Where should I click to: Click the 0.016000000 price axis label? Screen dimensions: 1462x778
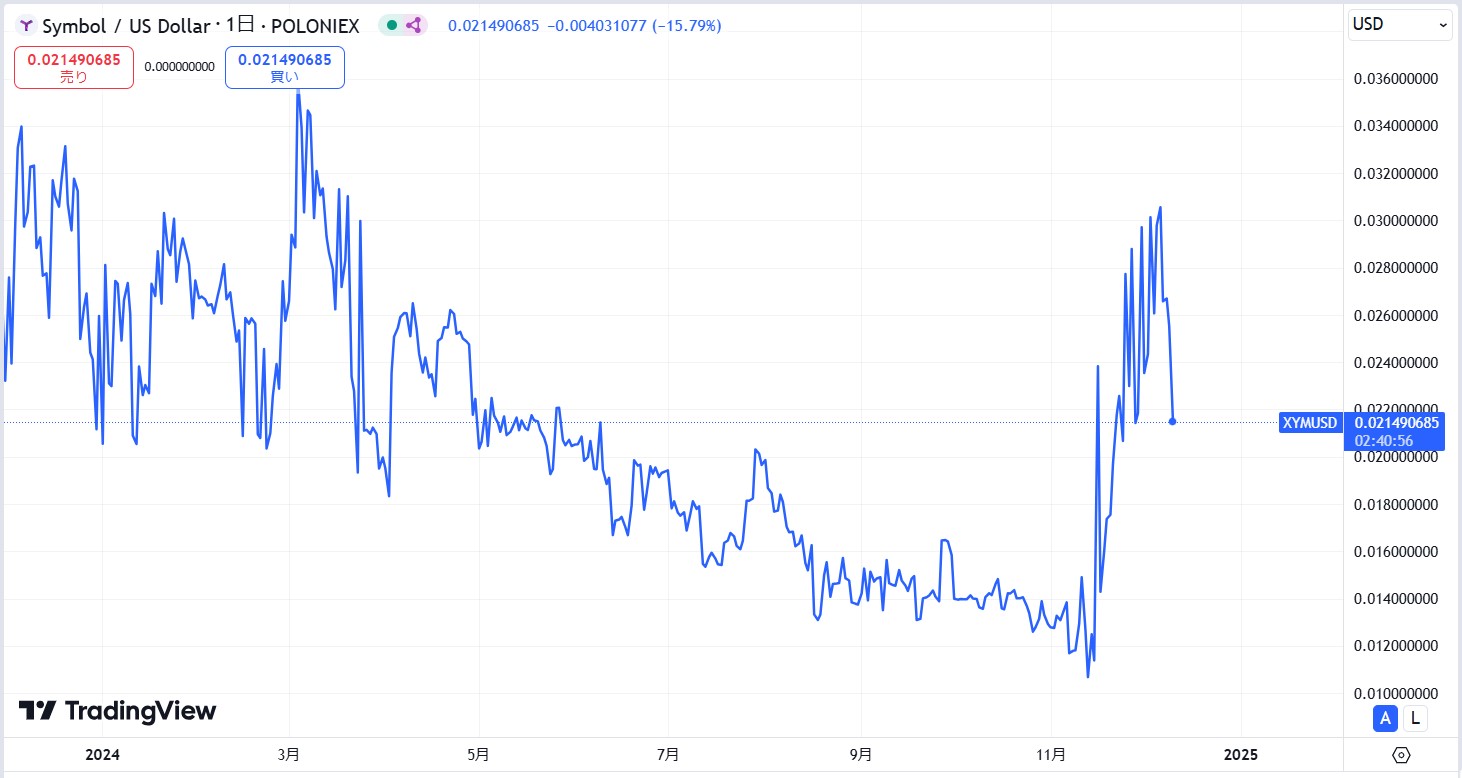[1395, 552]
